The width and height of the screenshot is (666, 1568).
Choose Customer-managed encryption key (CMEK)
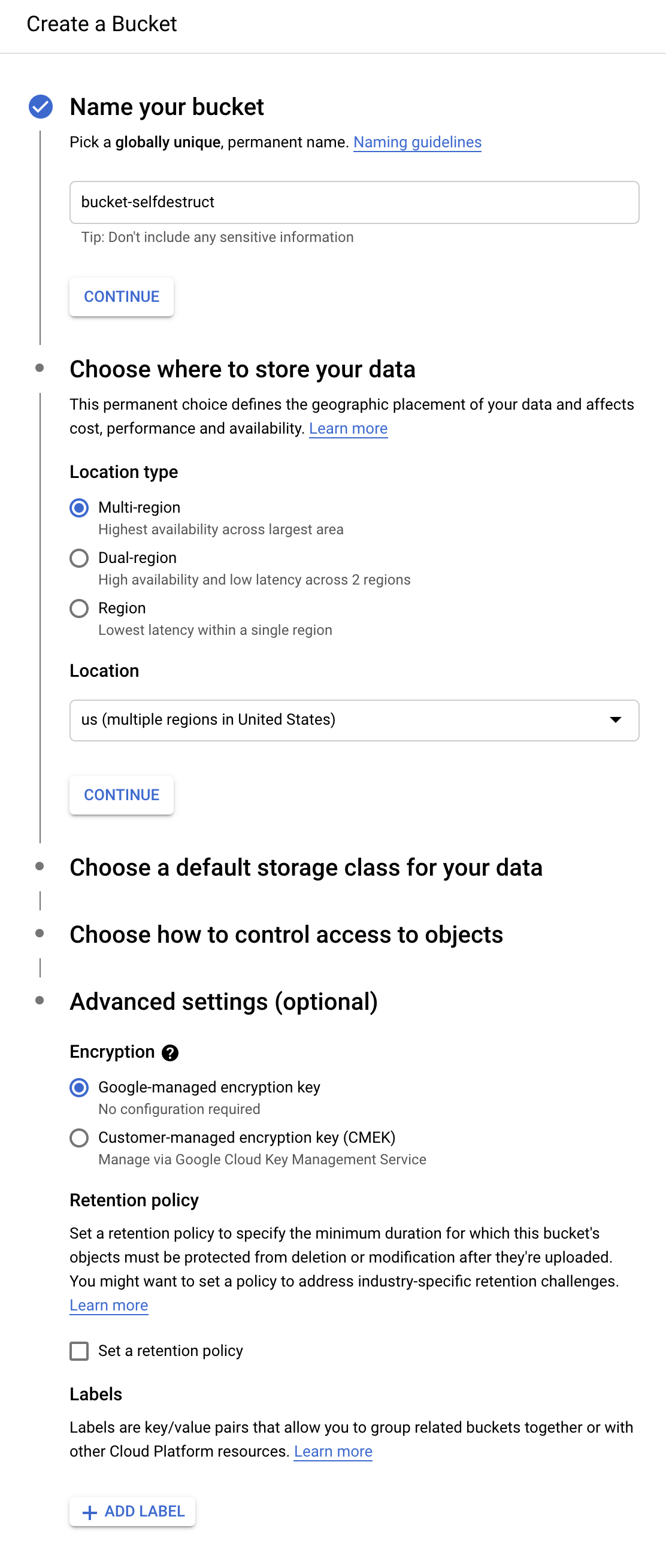pyautogui.click(x=79, y=1137)
